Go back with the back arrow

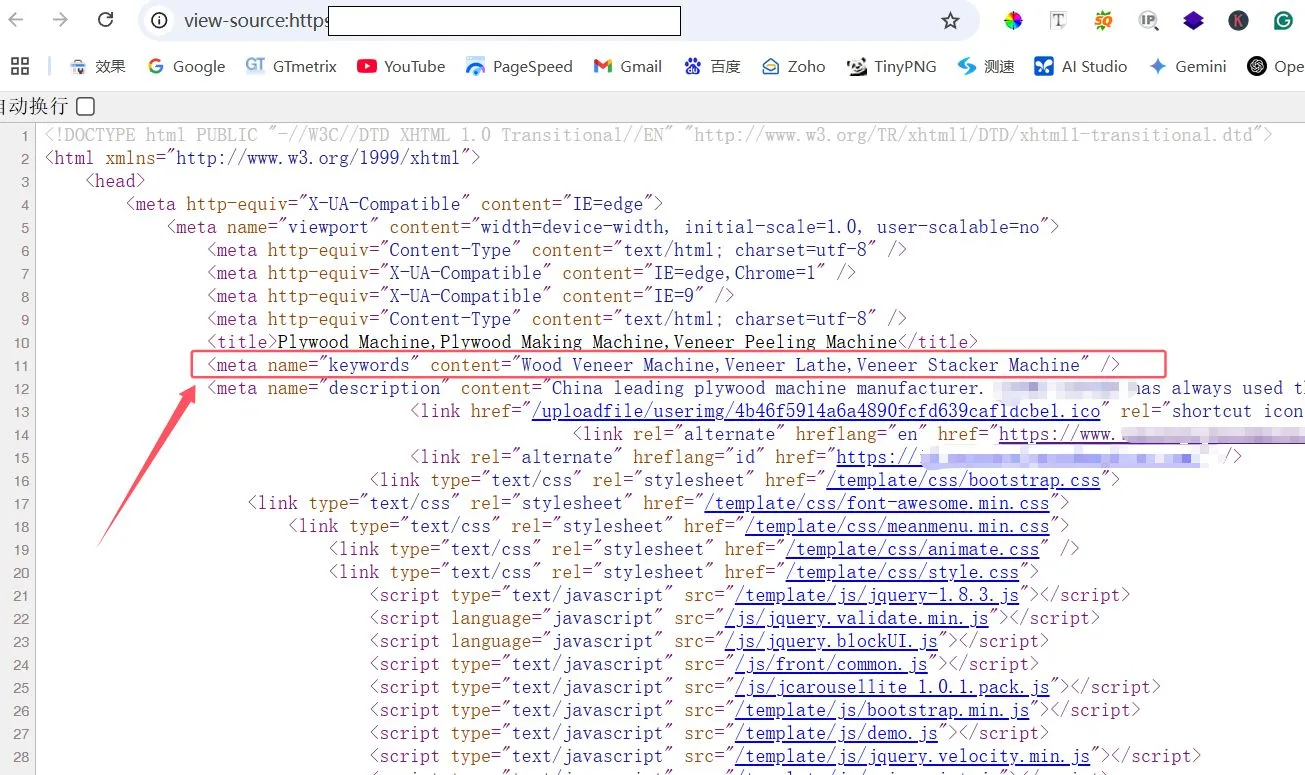16,19
